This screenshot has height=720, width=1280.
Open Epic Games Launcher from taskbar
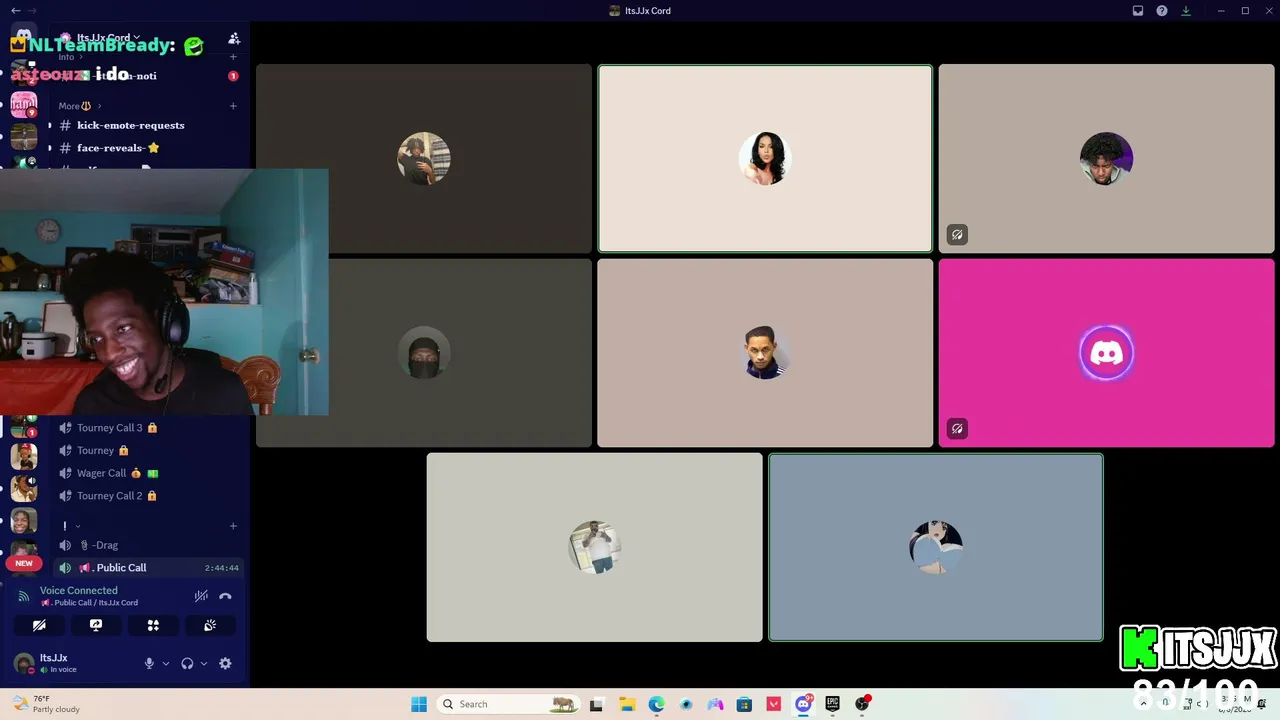[832, 704]
